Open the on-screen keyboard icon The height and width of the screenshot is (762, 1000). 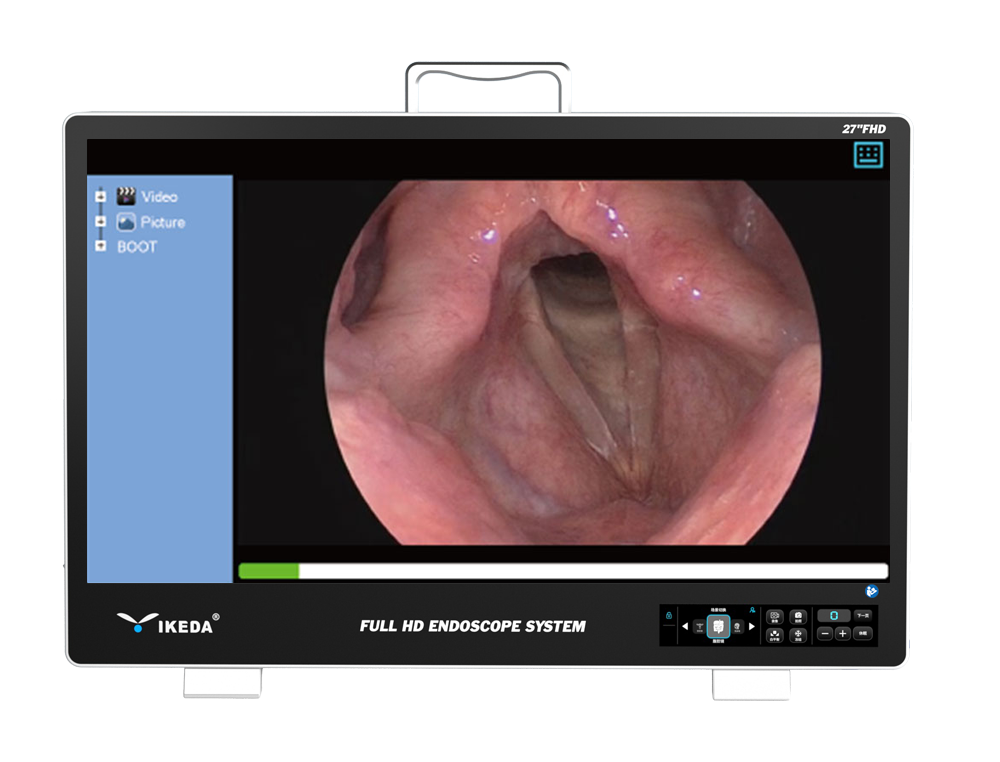(x=868, y=155)
